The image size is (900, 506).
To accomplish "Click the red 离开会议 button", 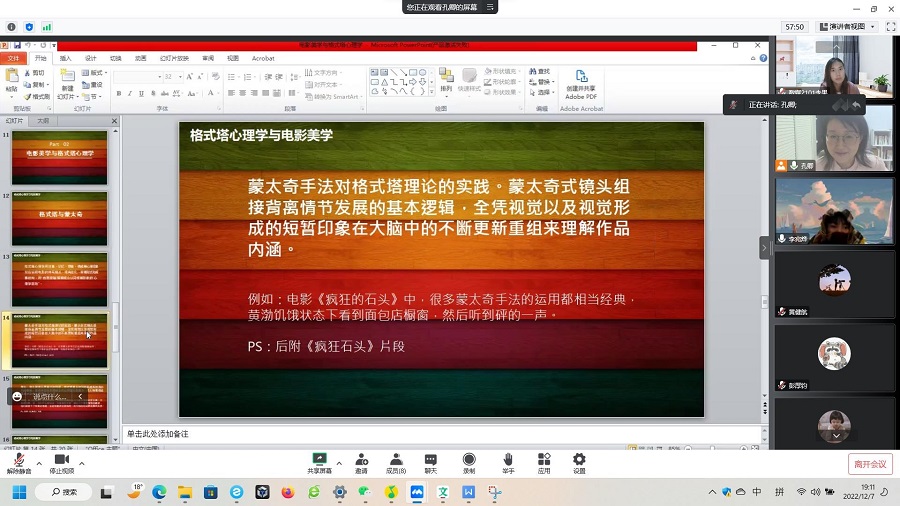I will pos(869,464).
